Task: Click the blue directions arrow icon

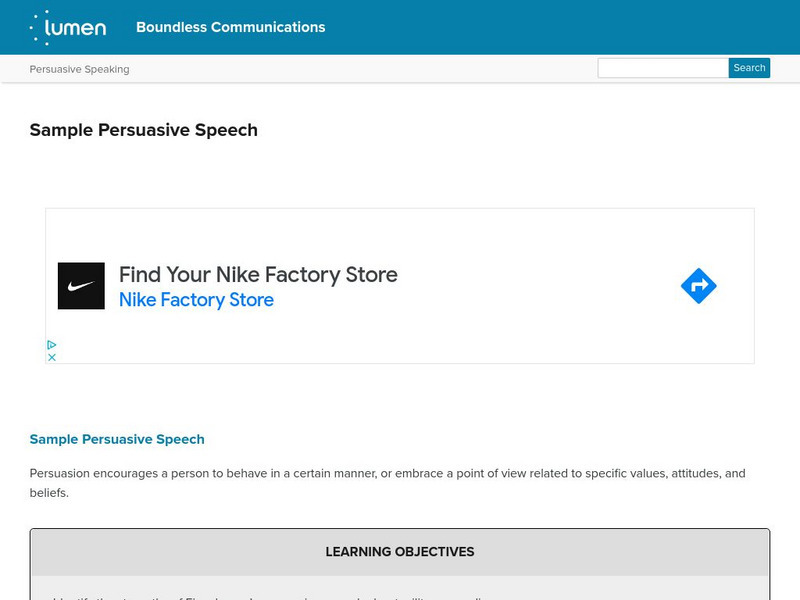Action: coord(698,286)
